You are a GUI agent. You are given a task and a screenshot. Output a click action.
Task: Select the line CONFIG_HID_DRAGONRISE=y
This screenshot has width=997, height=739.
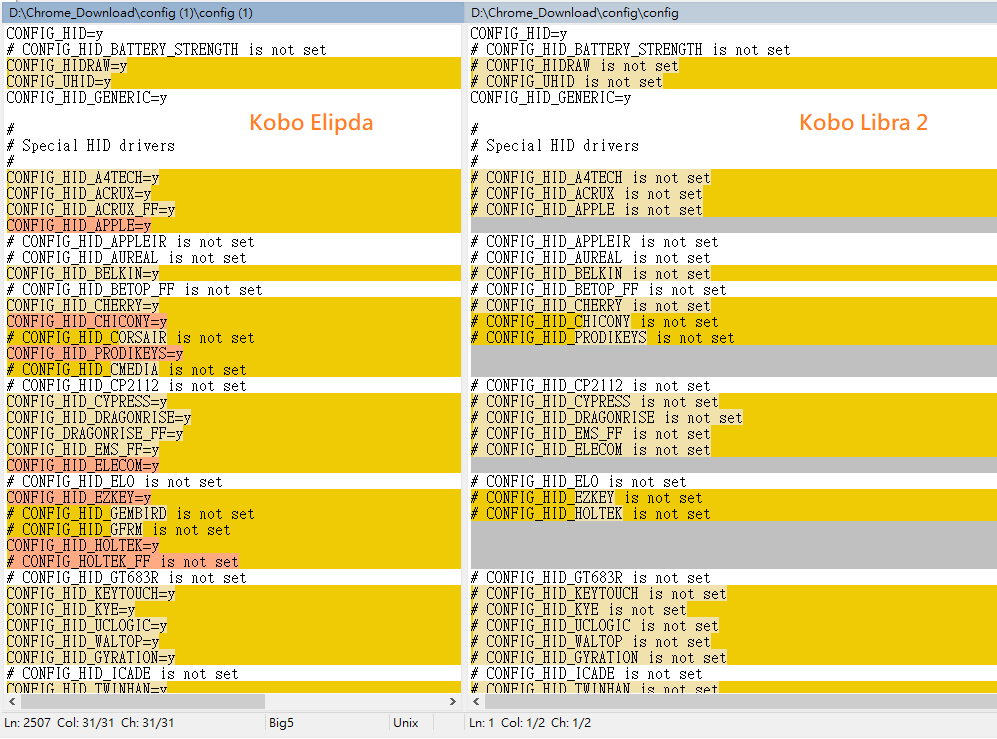point(99,417)
